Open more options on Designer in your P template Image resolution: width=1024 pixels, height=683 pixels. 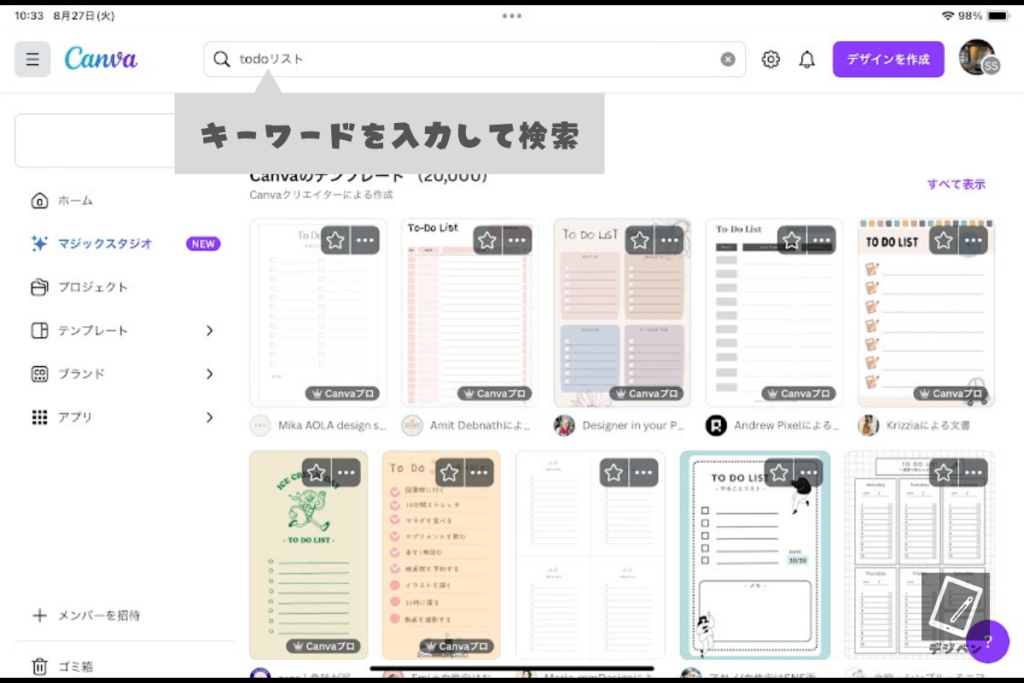point(669,240)
